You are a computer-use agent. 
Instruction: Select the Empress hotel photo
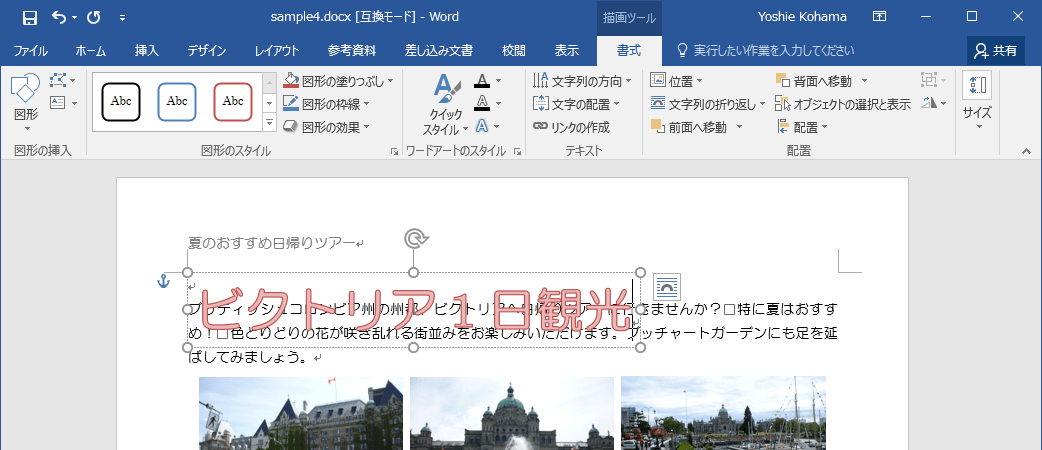coord(301,413)
